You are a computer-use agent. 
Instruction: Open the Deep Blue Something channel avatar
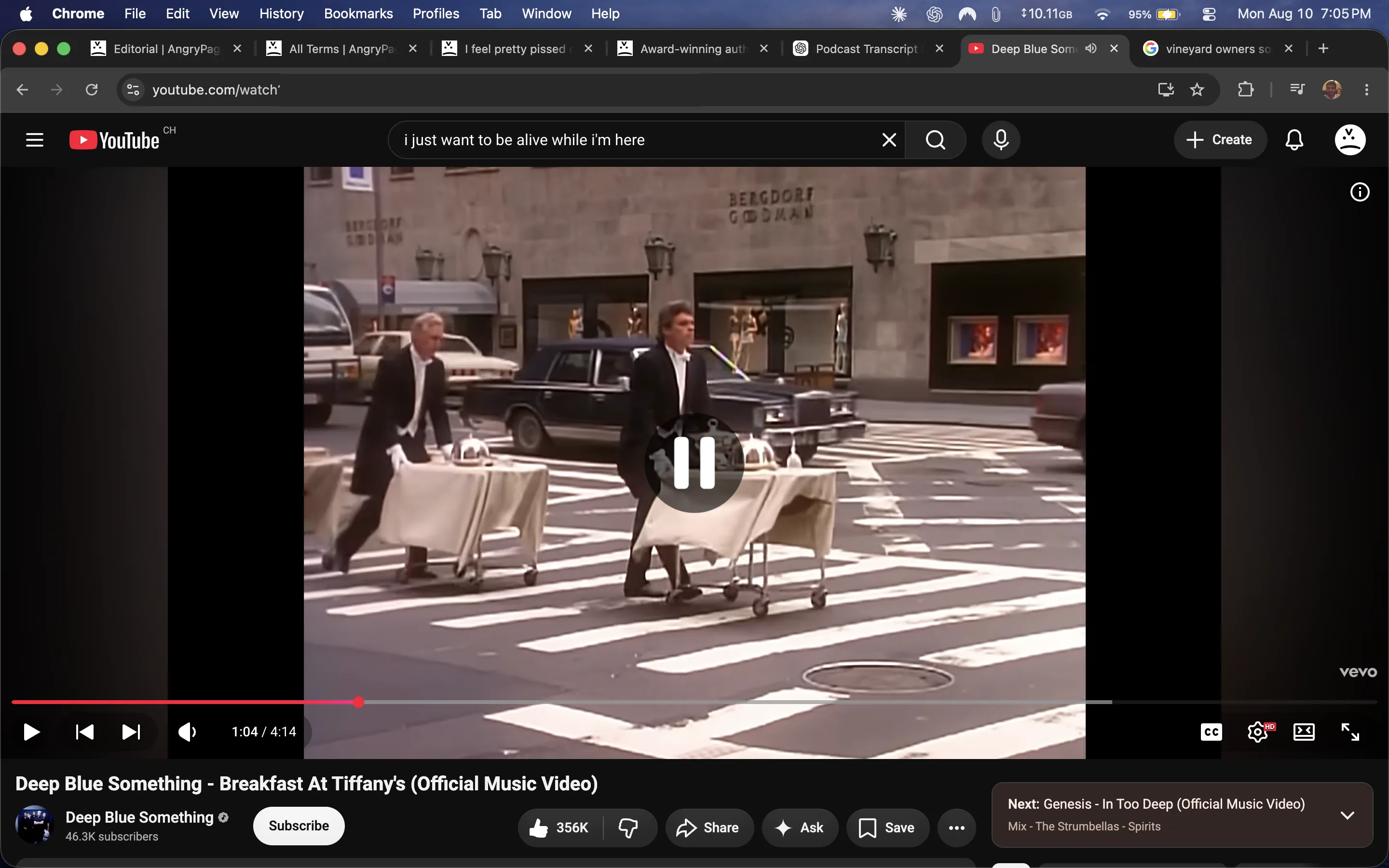tap(34, 825)
